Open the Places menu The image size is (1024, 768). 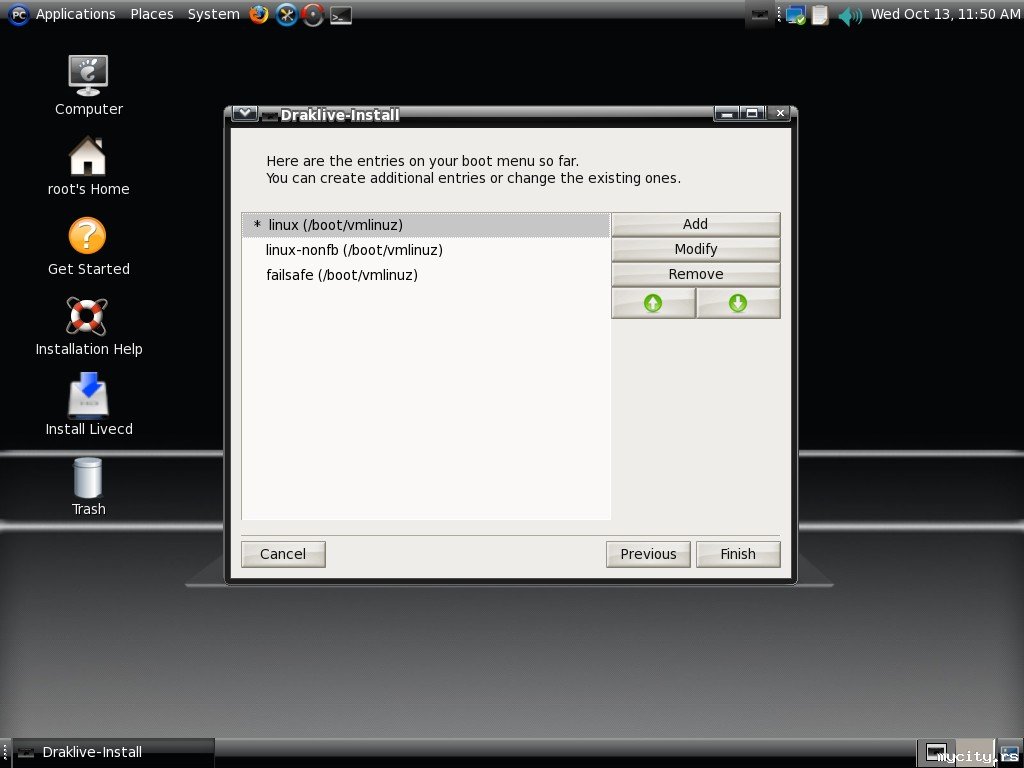click(152, 14)
